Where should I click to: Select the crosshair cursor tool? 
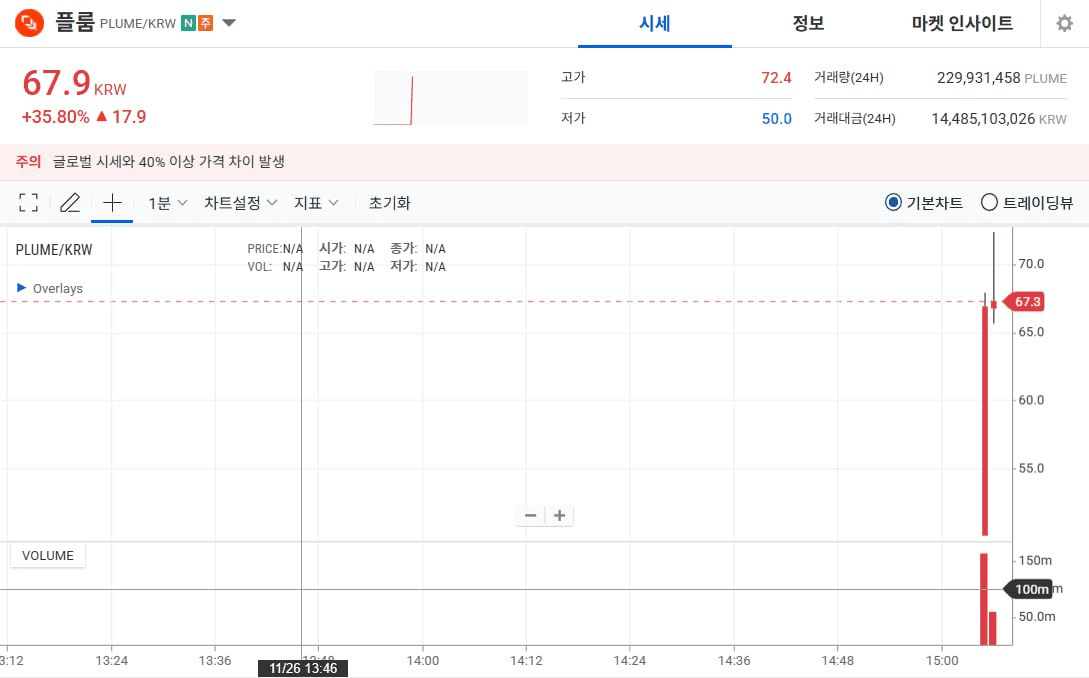(112, 203)
